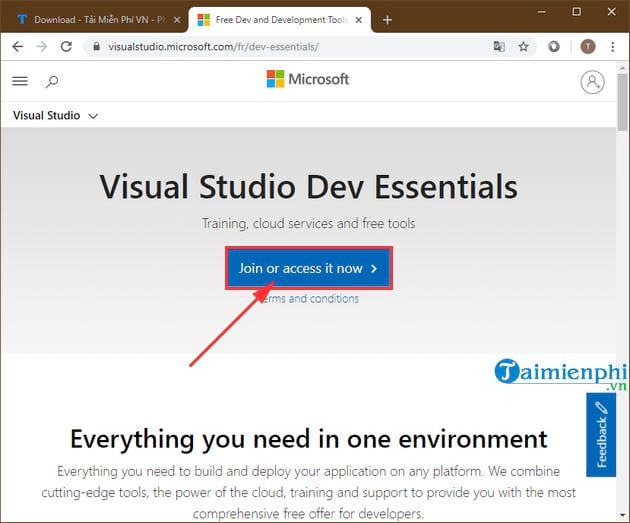
Task: Click the scrollbar up arrow
Action: tap(622, 68)
